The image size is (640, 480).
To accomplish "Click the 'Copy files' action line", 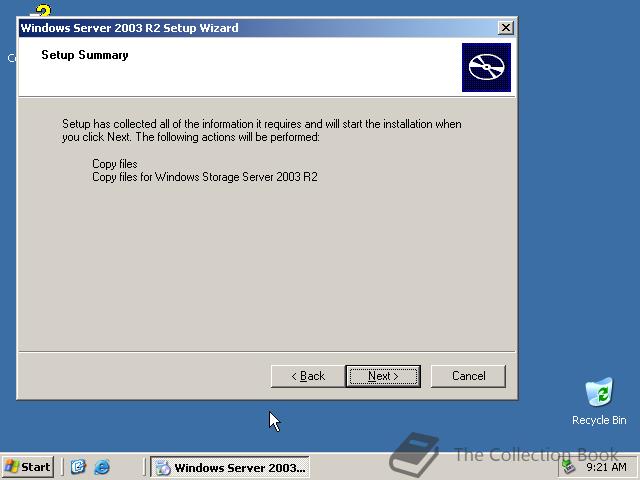I will pyautogui.click(x=115, y=164).
